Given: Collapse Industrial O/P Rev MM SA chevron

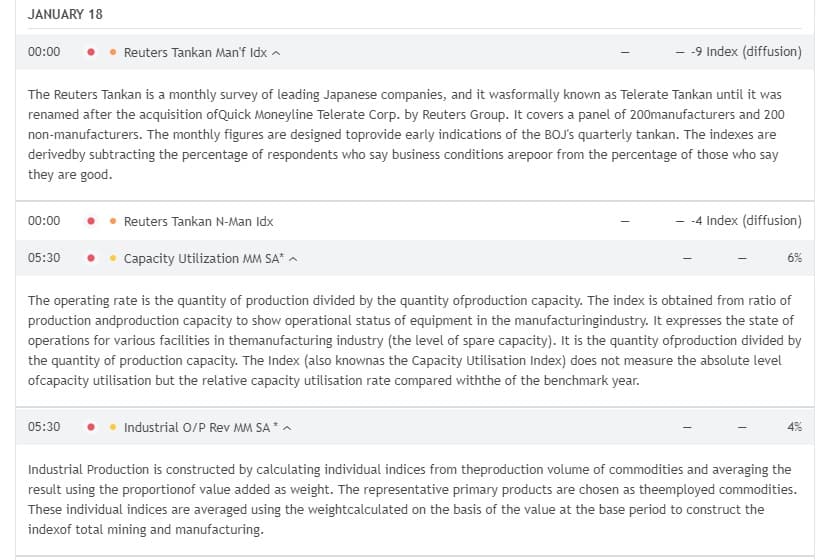Looking at the screenshot, I should tap(287, 428).
